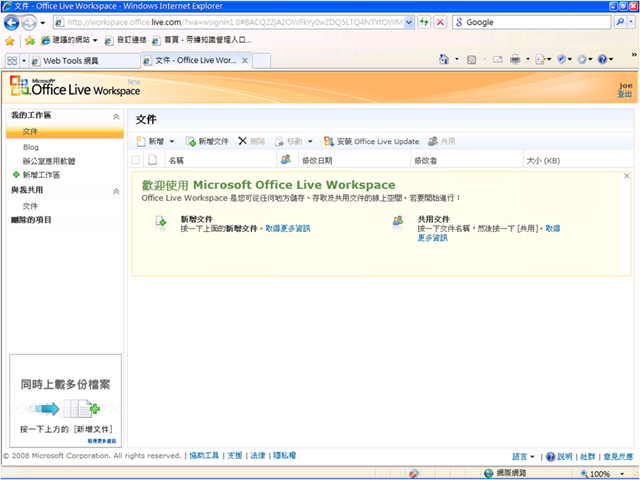Open the Safety shield icon menu
The image size is (640, 480).
pos(562,60)
